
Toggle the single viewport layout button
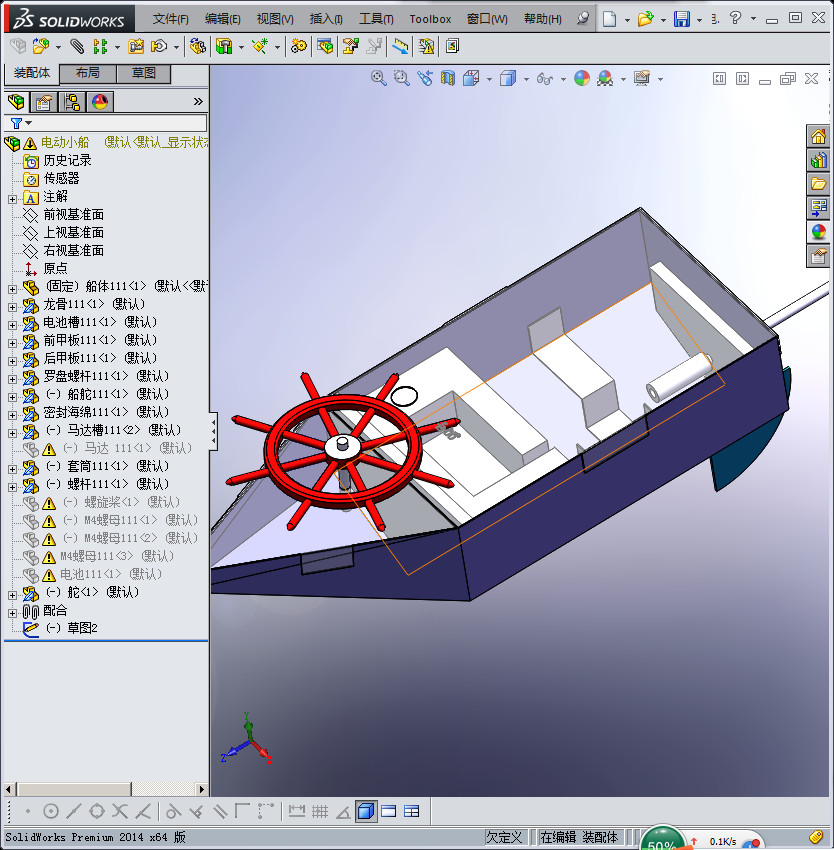pos(389,812)
